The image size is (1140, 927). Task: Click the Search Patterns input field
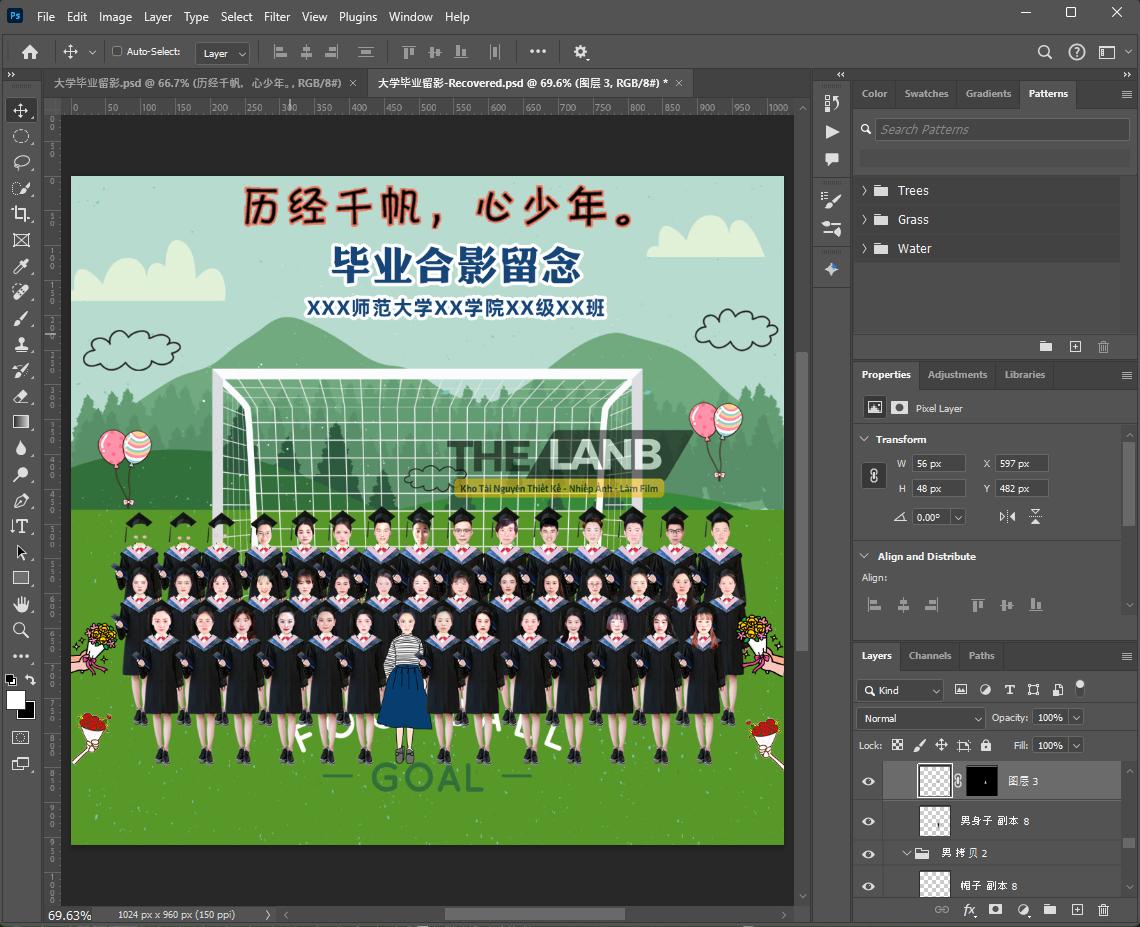pyautogui.click(x=1002, y=130)
